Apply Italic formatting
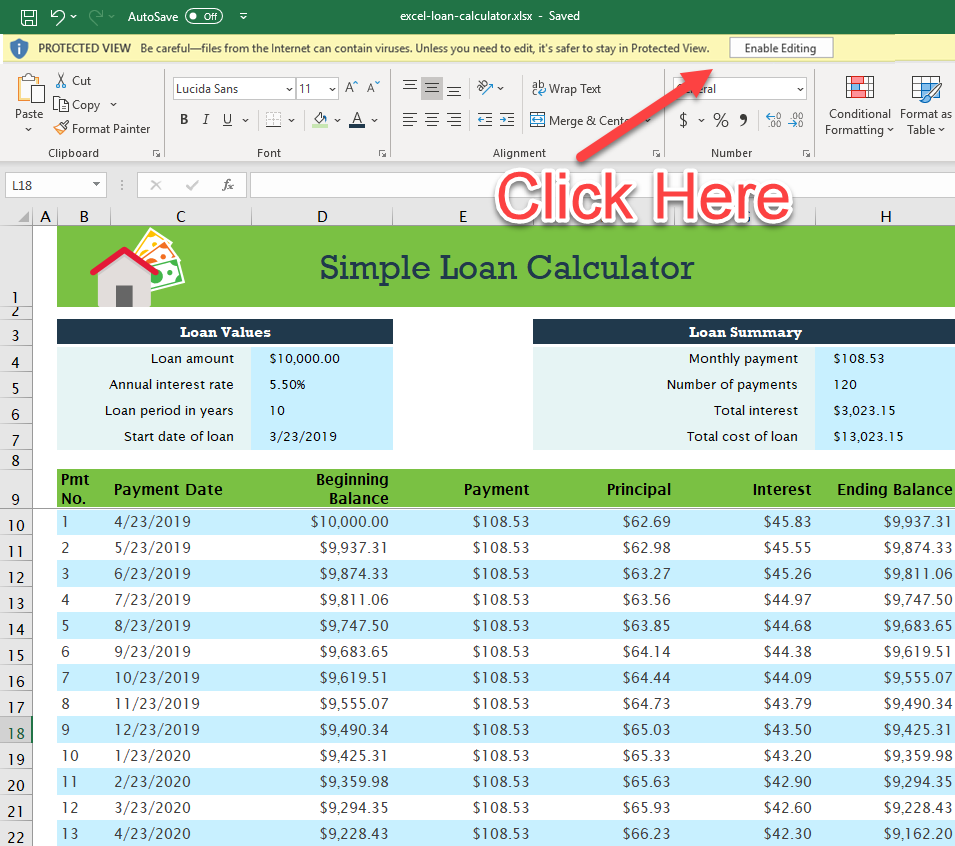 206,120
